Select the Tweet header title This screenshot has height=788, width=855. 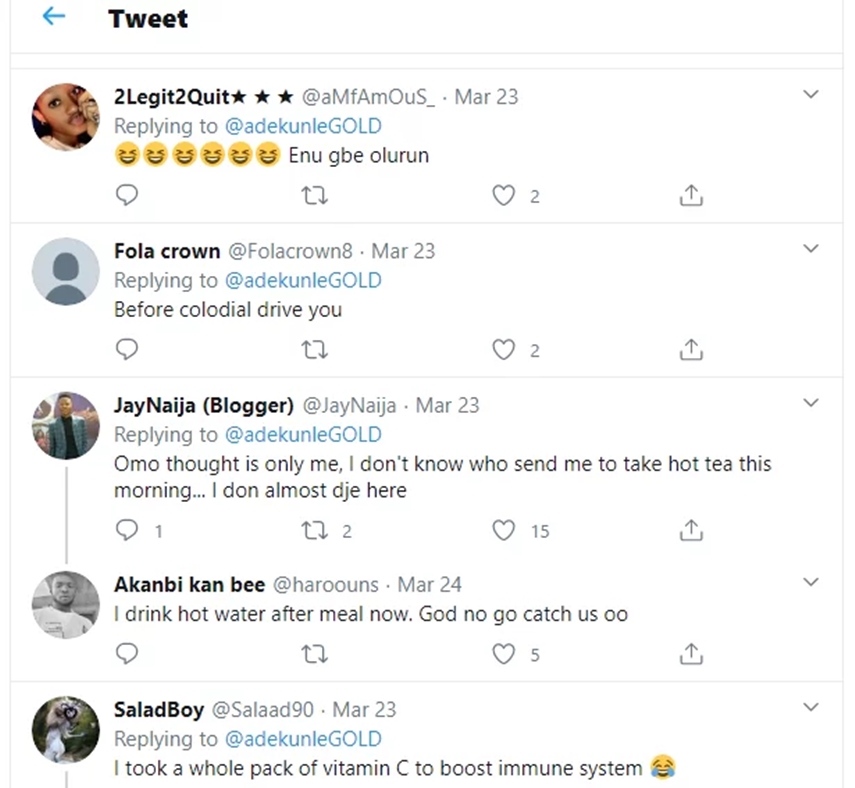coord(147,18)
